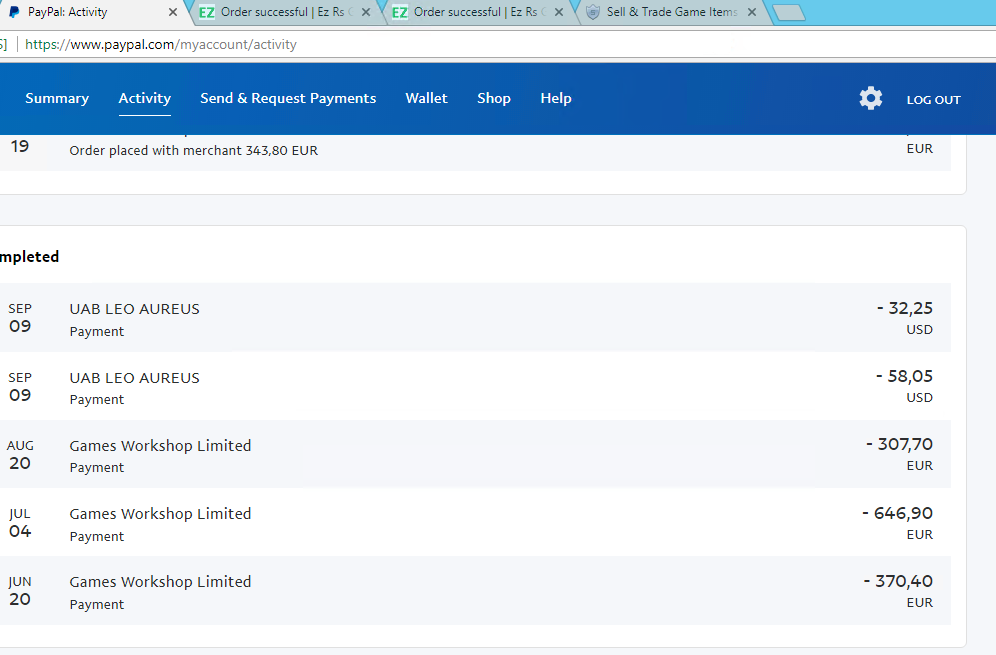Image resolution: width=996 pixels, height=655 pixels.
Task: Open Games Workshop payment from AUG 20
Action: (475, 454)
